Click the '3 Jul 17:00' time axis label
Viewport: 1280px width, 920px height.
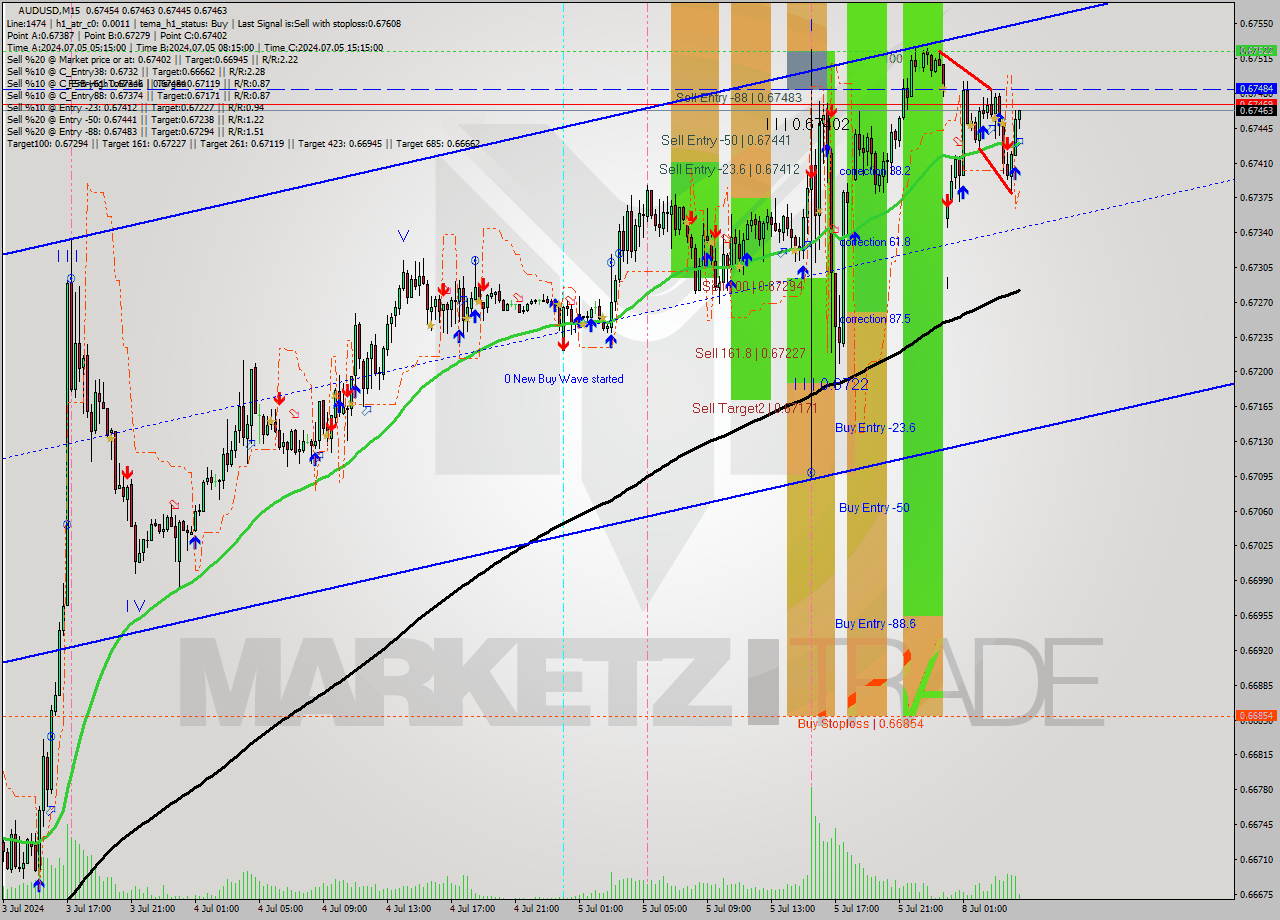pyautogui.click(x=88, y=909)
